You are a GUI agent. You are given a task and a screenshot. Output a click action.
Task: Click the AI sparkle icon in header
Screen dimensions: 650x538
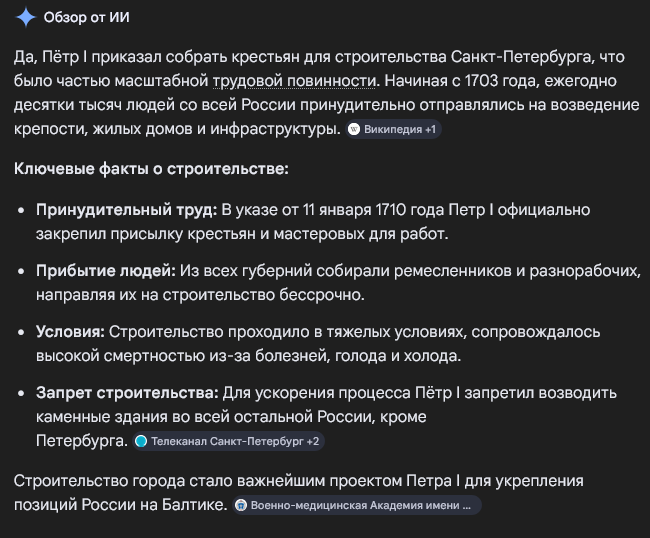(25, 19)
